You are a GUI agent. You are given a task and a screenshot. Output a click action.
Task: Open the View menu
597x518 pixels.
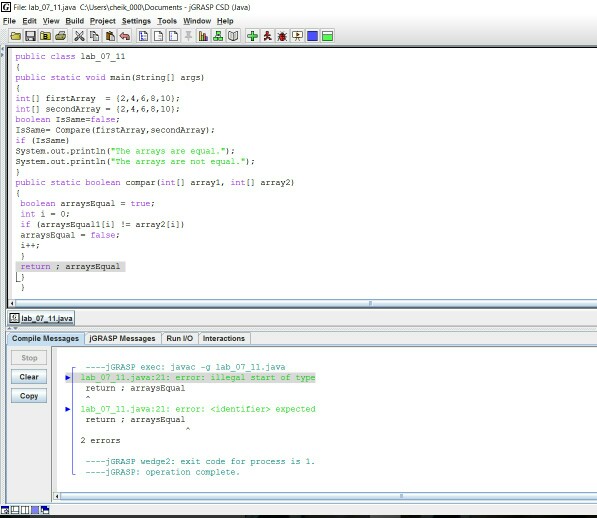pos(51,21)
